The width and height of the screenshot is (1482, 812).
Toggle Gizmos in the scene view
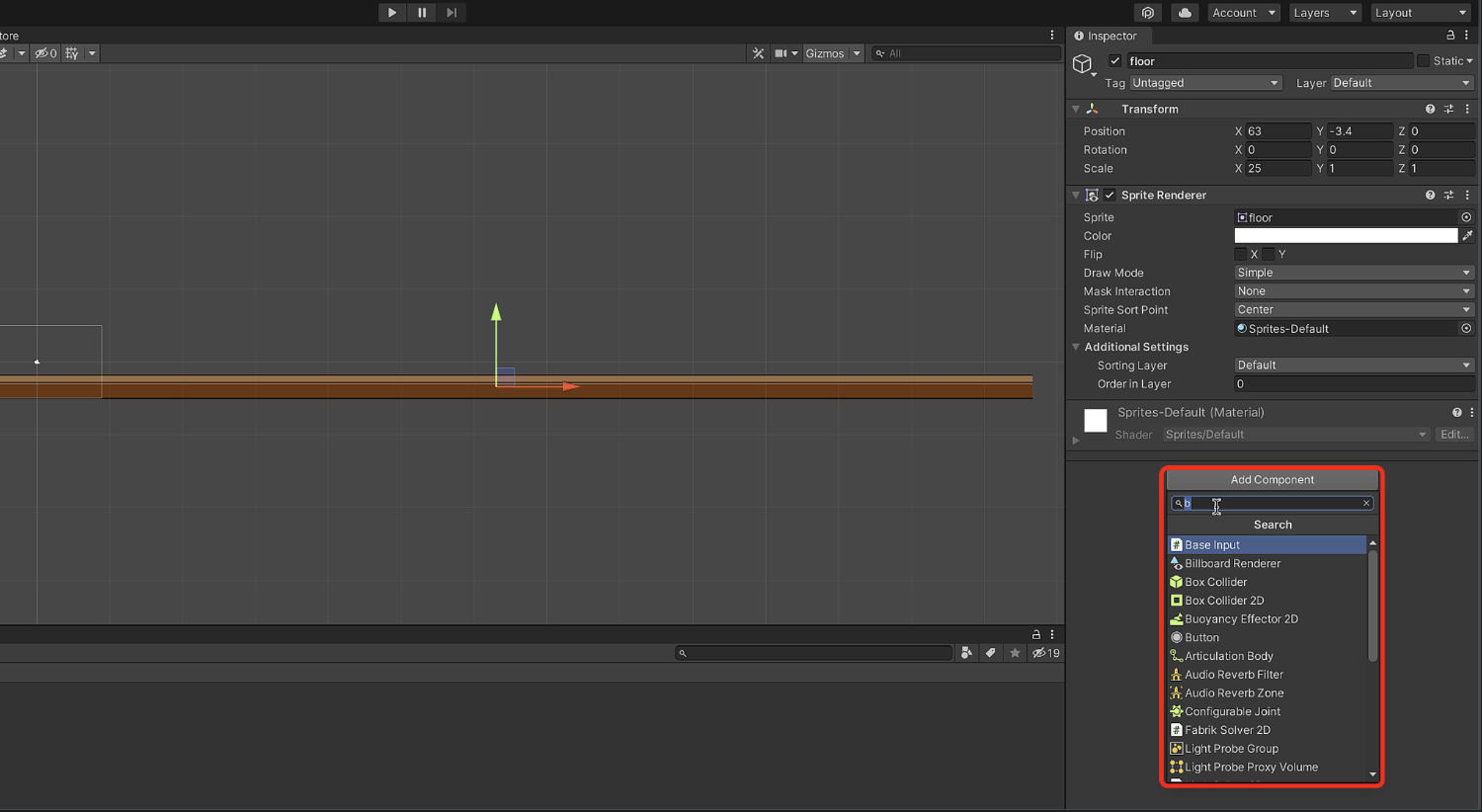click(825, 53)
